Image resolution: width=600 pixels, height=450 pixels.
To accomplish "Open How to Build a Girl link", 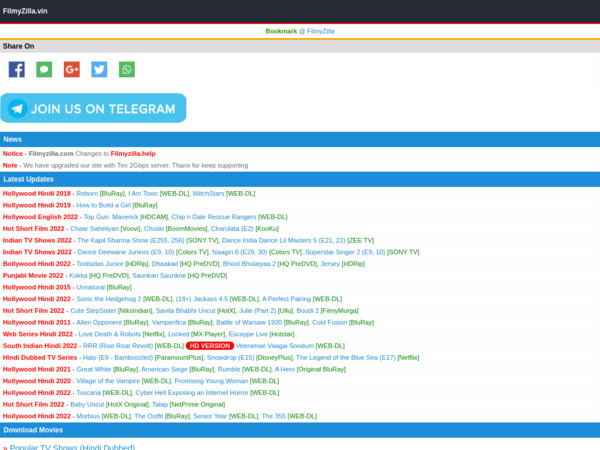I will pyautogui.click(x=103, y=205).
